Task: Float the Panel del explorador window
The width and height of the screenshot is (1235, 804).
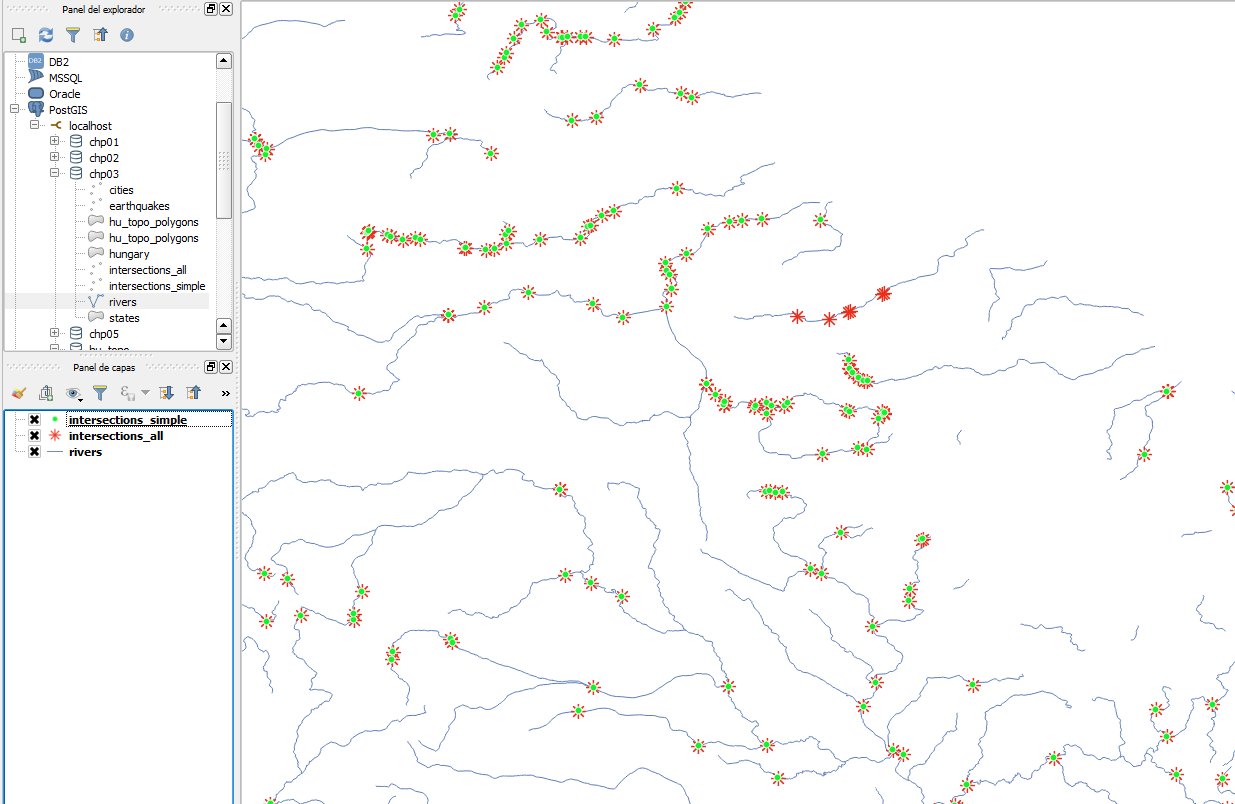Action: [211, 9]
